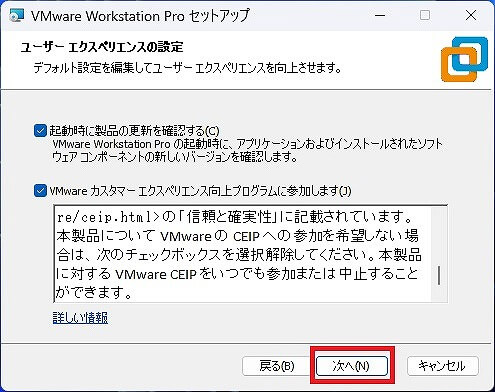Click the text デフォルト設定を編集してユーザー エクスペリエンスを向上させます。
The height and width of the screenshot is (392, 495).
[x=187, y=68]
